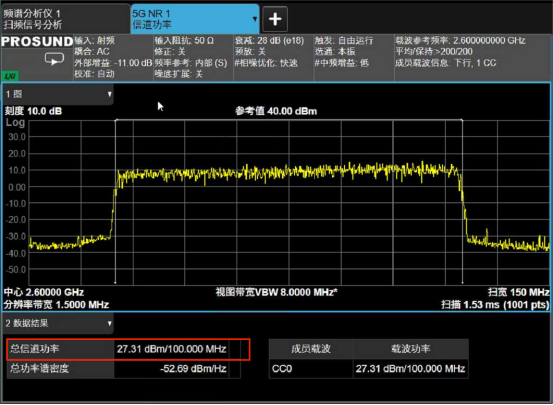Viewport: 553px width, 405px height.
Task: Click the green LXI status icon
Action: click(10, 76)
